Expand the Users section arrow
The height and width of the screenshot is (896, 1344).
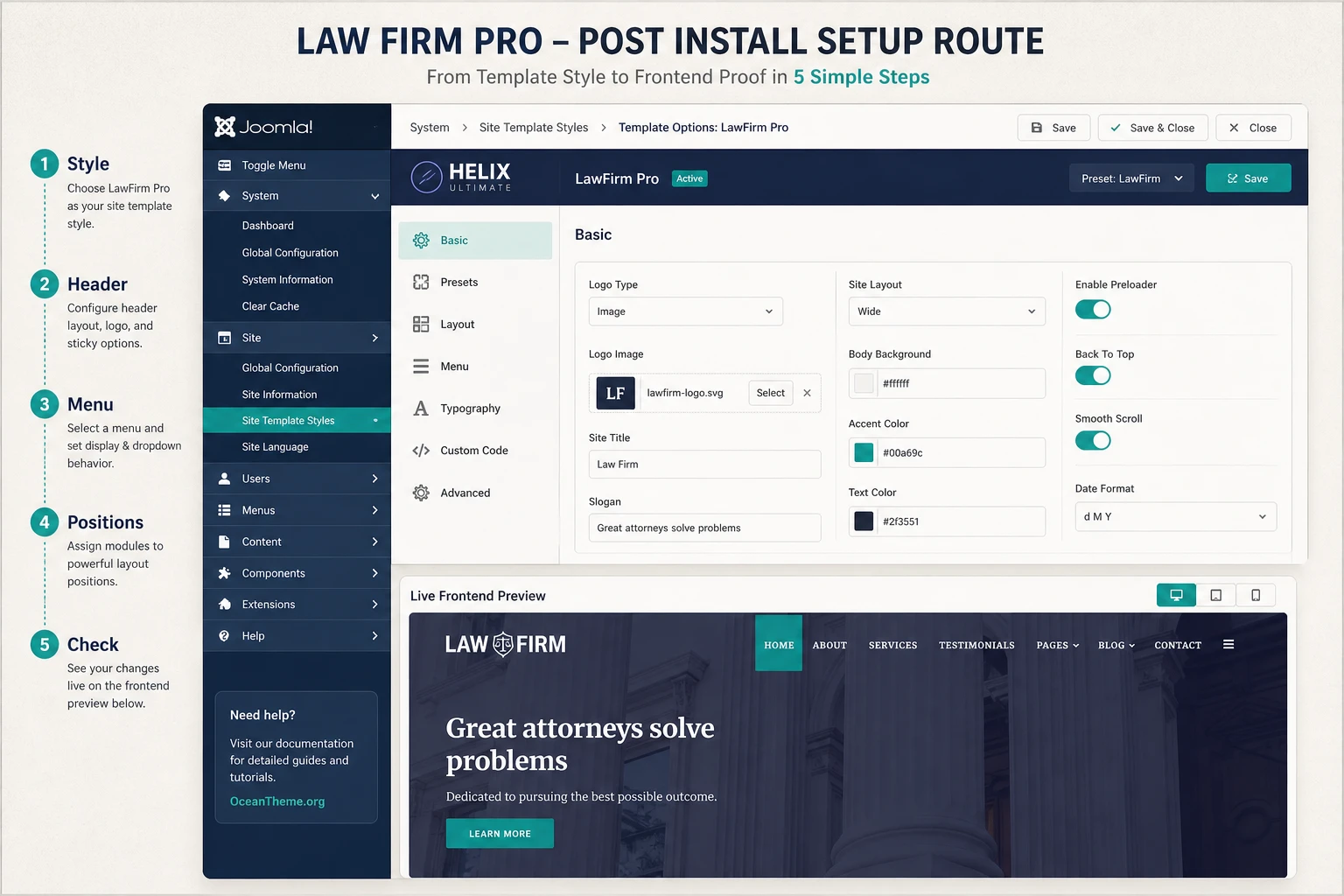[x=375, y=479]
